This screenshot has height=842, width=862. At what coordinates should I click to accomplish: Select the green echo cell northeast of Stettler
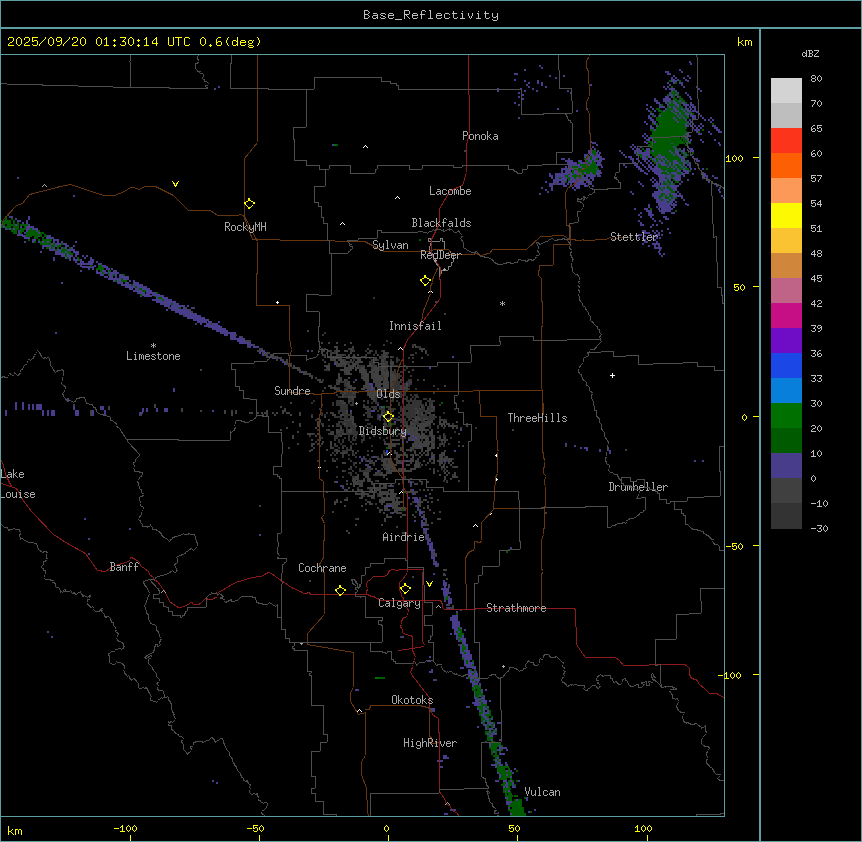pos(667,135)
